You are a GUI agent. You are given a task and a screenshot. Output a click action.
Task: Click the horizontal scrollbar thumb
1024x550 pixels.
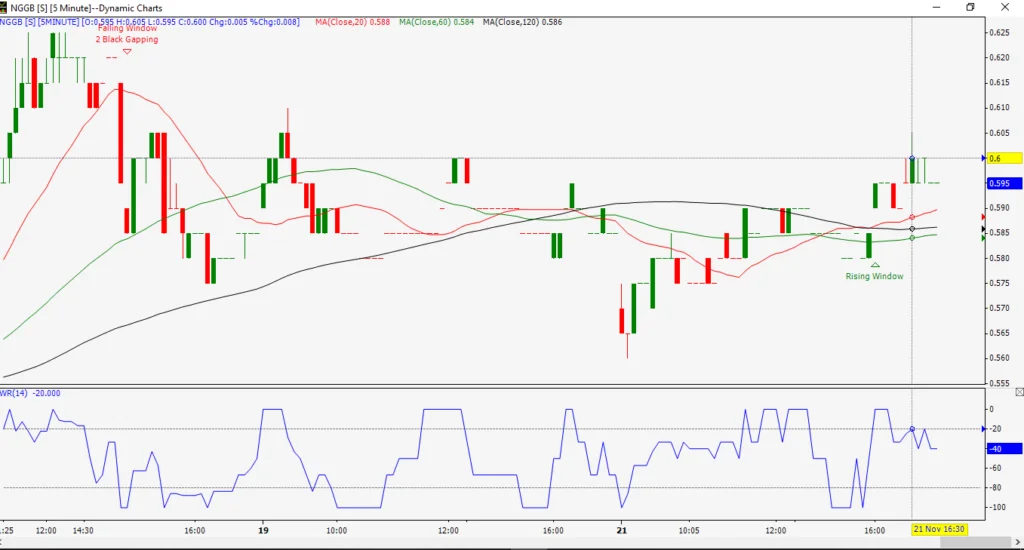click(975, 543)
